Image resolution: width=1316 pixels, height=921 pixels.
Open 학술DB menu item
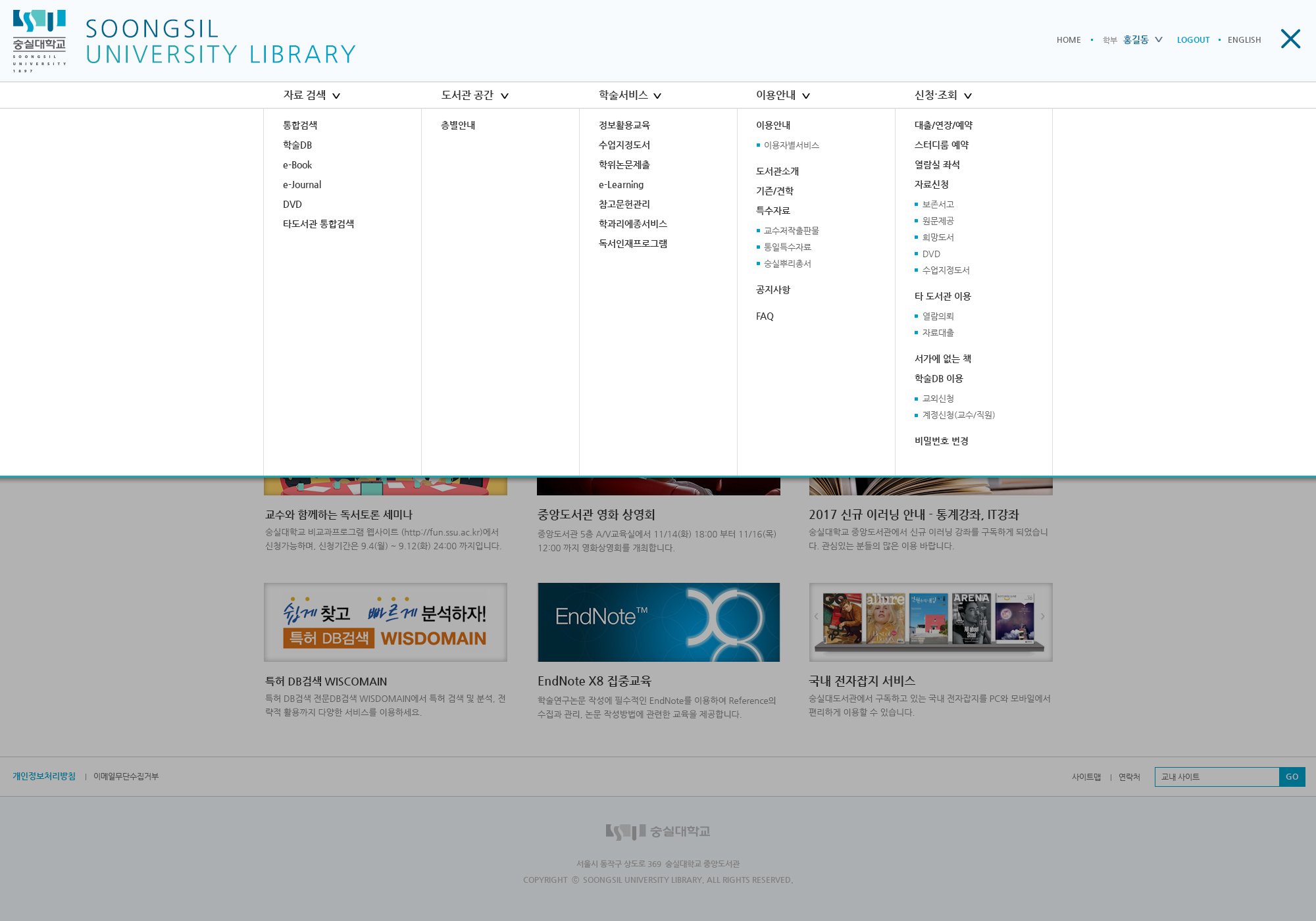[x=297, y=145]
